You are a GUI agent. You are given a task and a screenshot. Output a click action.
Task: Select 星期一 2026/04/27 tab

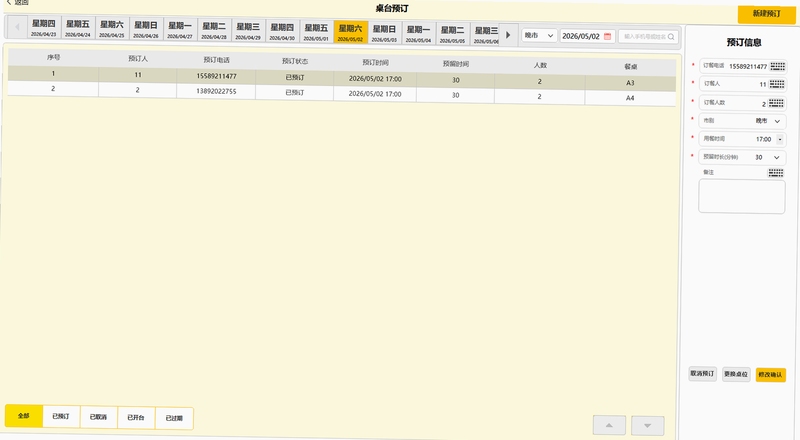180,30
